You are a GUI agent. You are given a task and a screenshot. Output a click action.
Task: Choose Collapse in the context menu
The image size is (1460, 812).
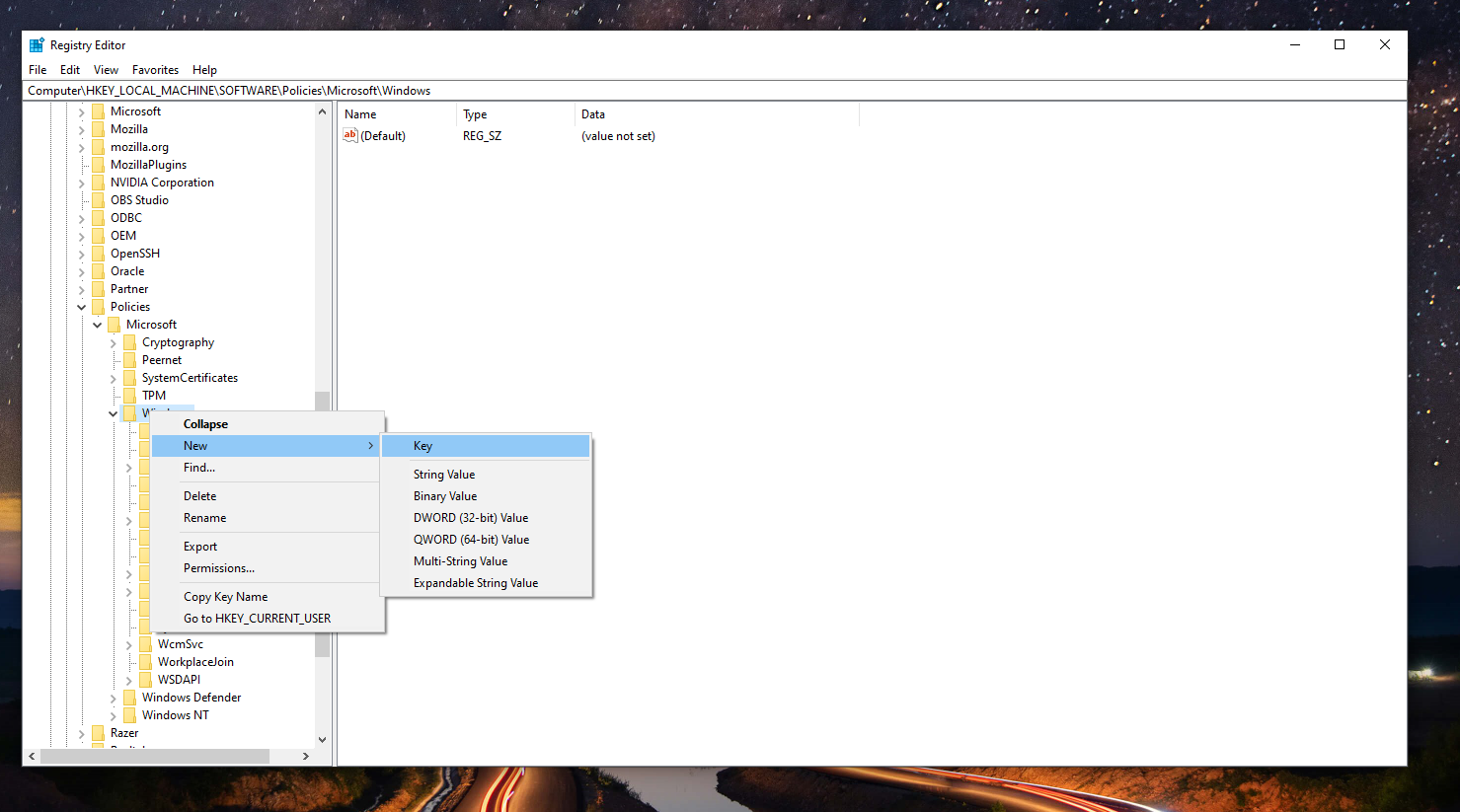coord(268,424)
